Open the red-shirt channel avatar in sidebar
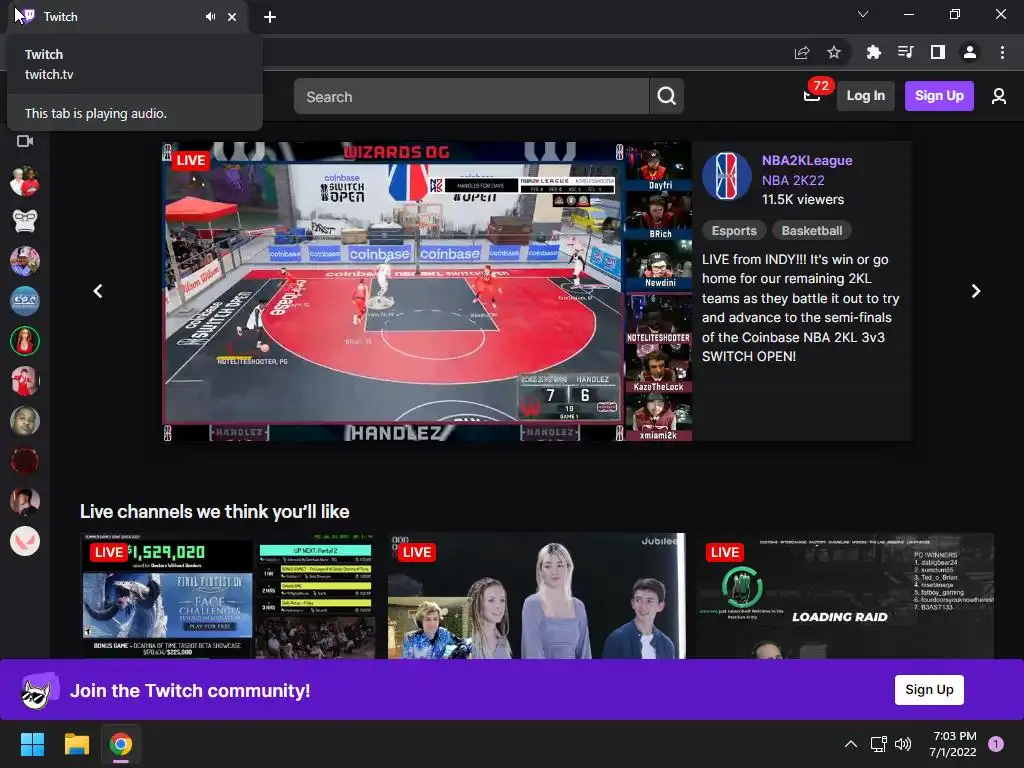 tap(25, 381)
